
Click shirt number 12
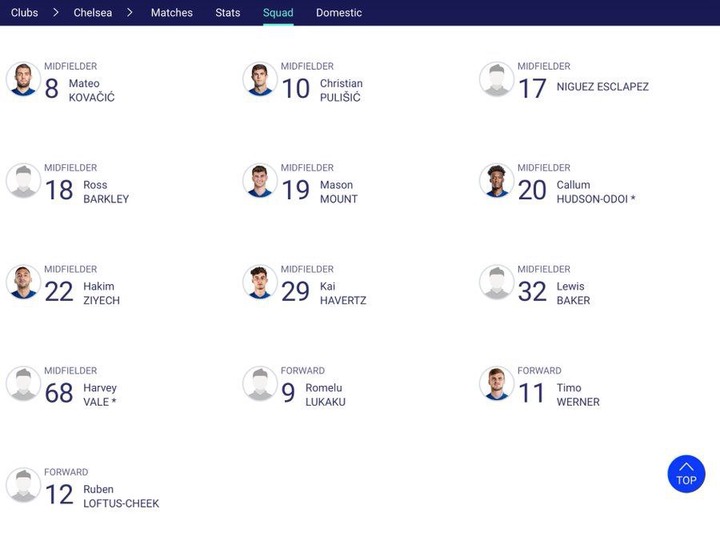pyautogui.click(x=59, y=495)
